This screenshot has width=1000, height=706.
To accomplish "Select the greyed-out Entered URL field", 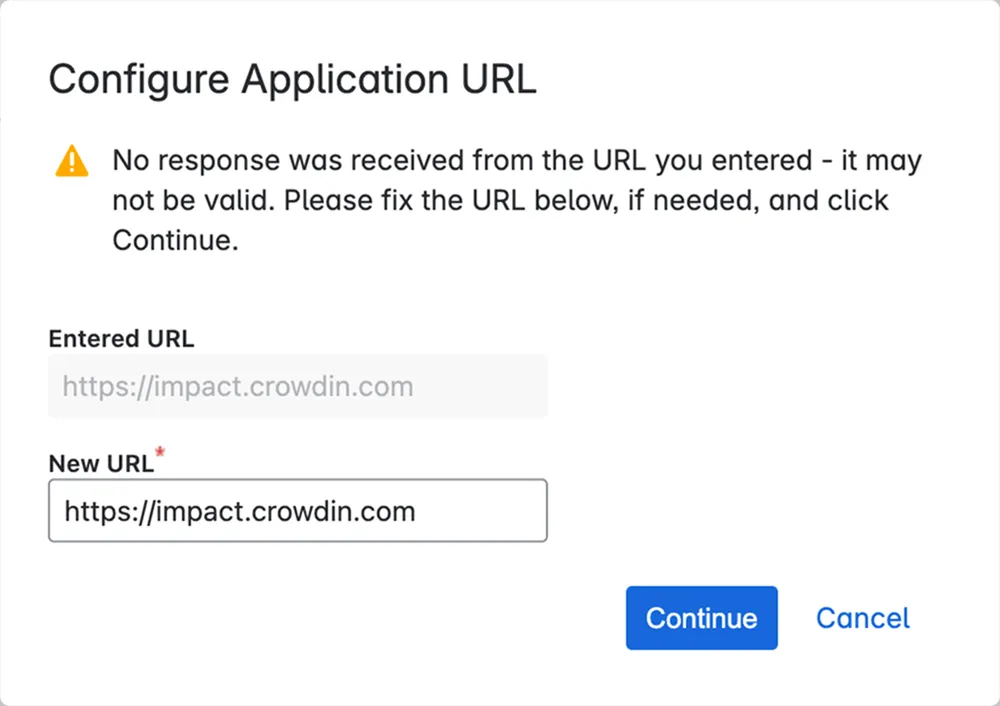I will click(x=297, y=386).
